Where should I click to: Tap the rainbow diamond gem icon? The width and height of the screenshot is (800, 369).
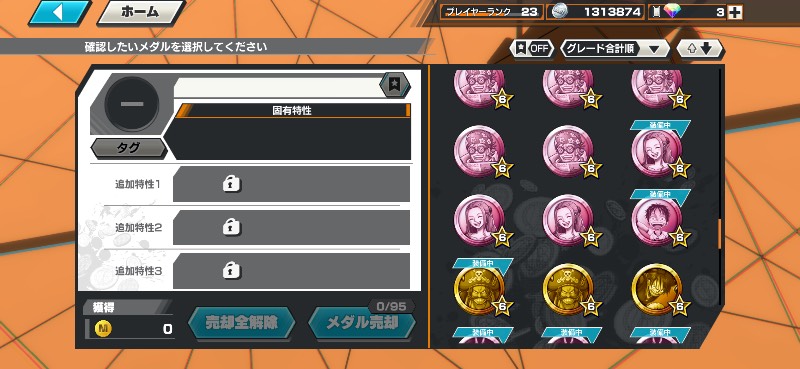click(672, 12)
